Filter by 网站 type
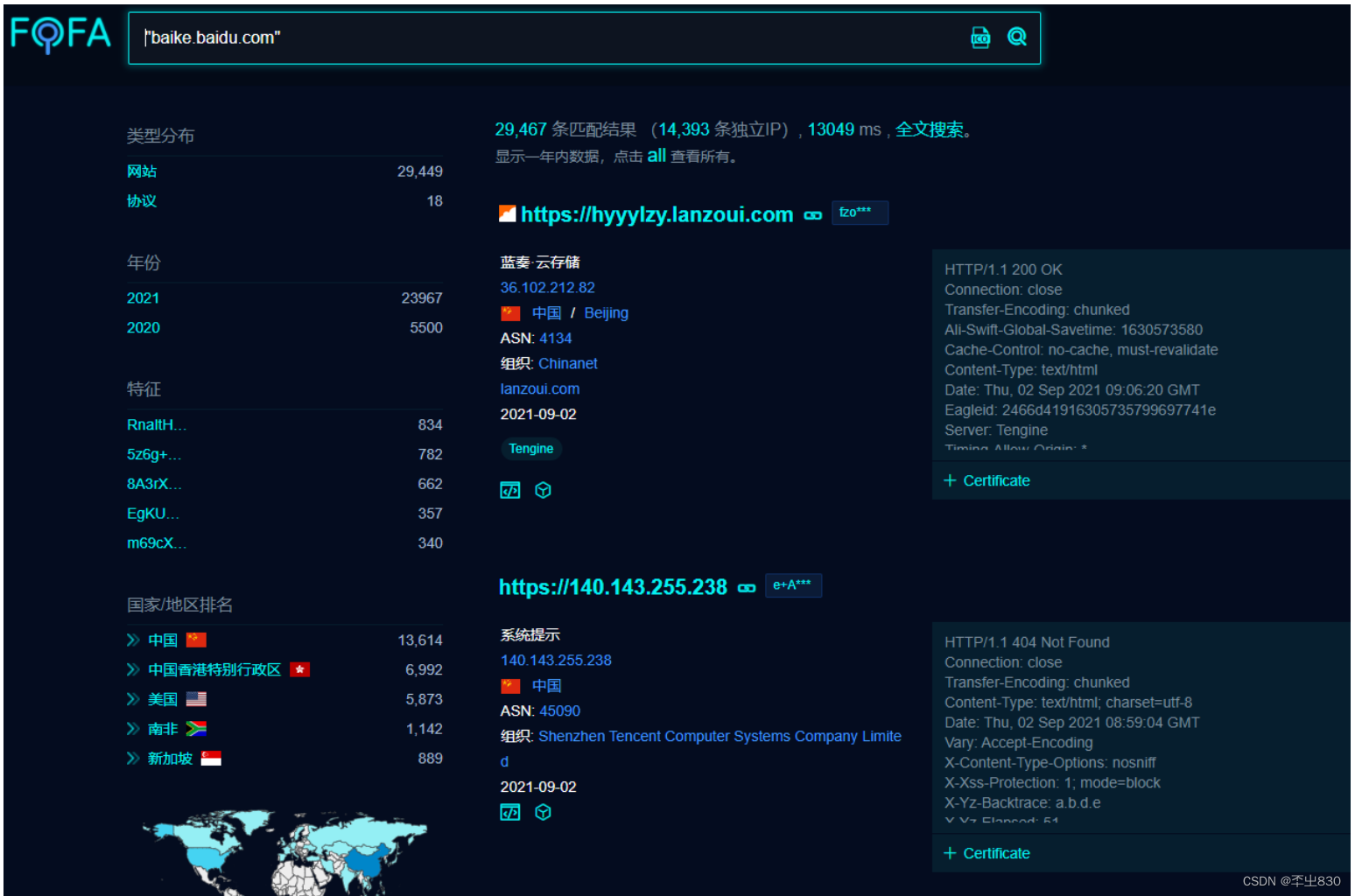The image size is (1355, 896). click(142, 171)
